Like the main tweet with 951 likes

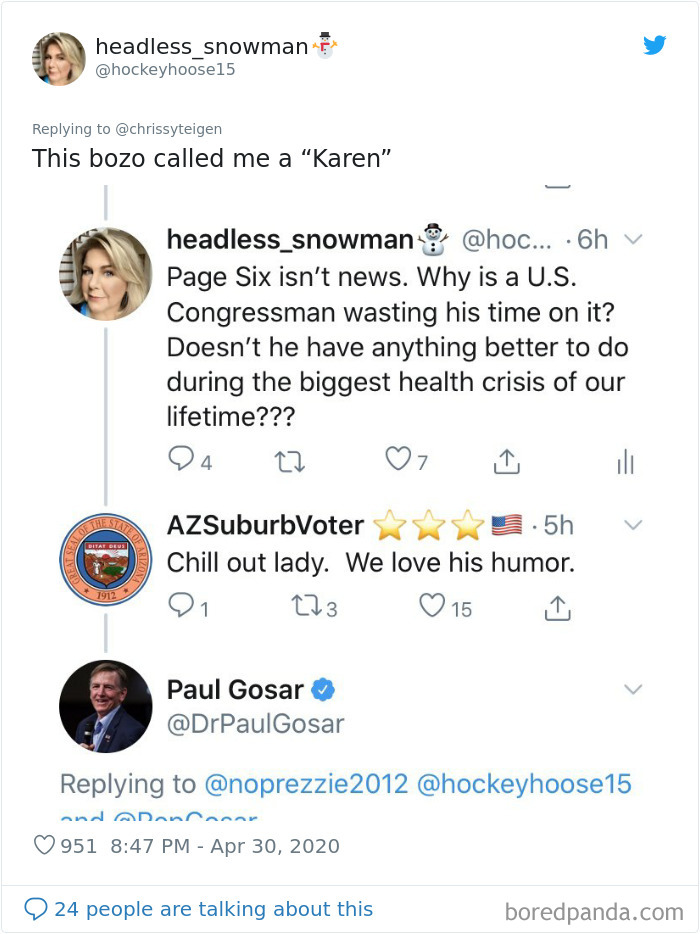(44, 845)
